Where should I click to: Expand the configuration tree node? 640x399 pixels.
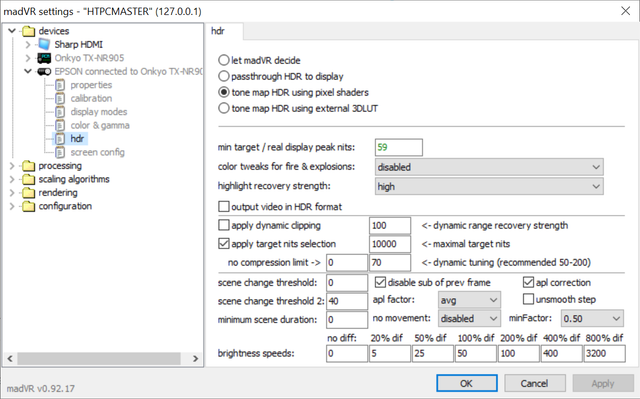pos(12,206)
